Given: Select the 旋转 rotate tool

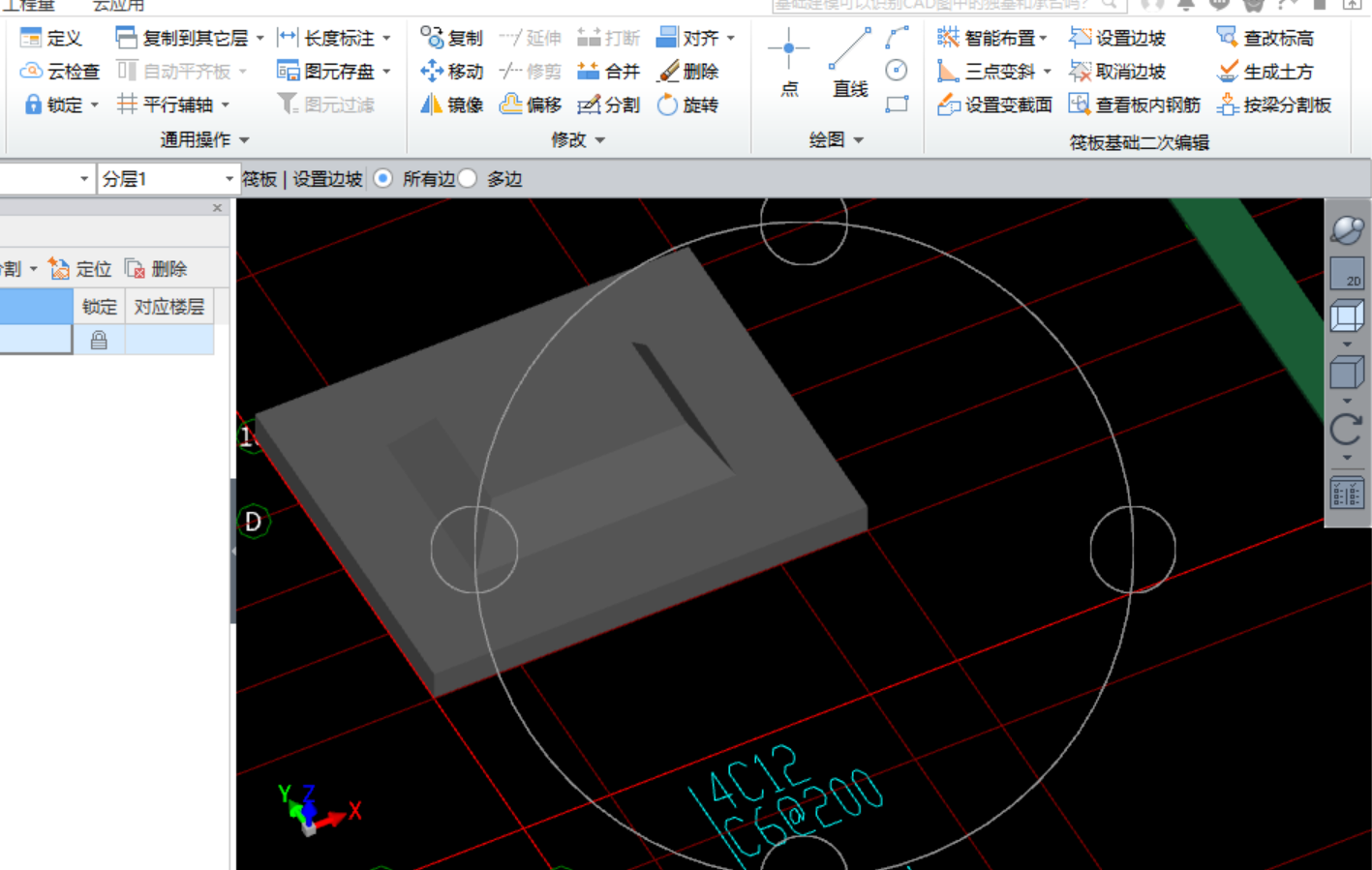Looking at the screenshot, I should click(687, 104).
